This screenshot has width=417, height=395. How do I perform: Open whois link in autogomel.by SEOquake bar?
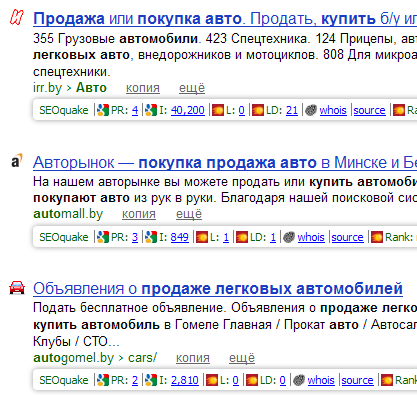[x=321, y=380]
